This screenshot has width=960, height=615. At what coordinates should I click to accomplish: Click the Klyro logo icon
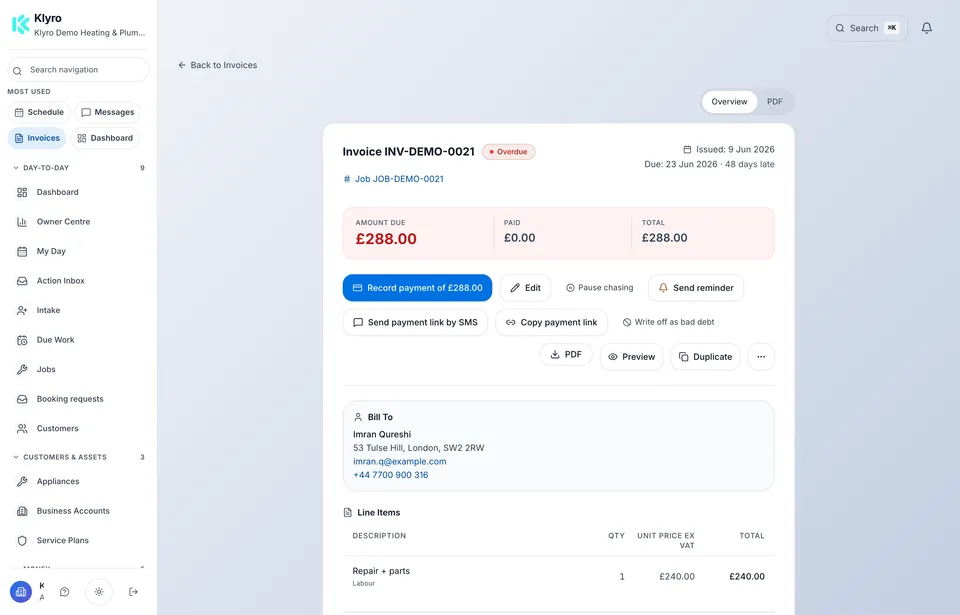point(21,25)
